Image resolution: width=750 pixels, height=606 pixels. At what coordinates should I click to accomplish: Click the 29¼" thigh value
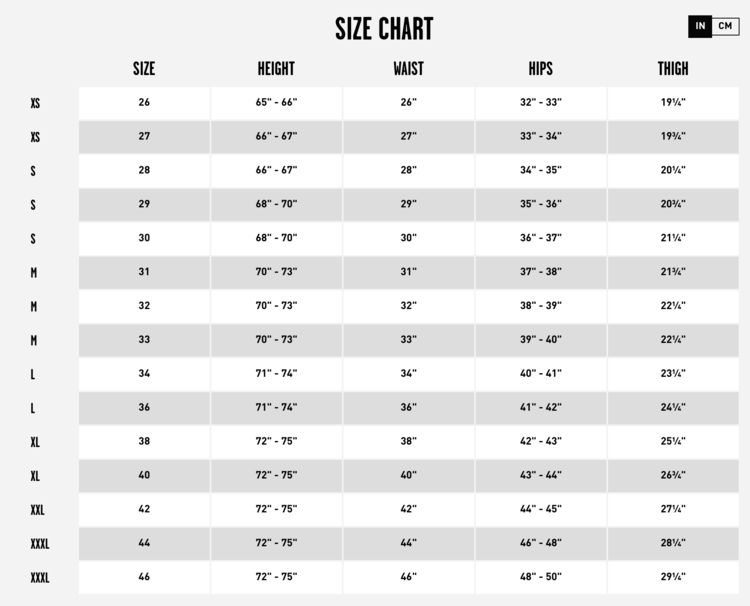[x=673, y=577]
